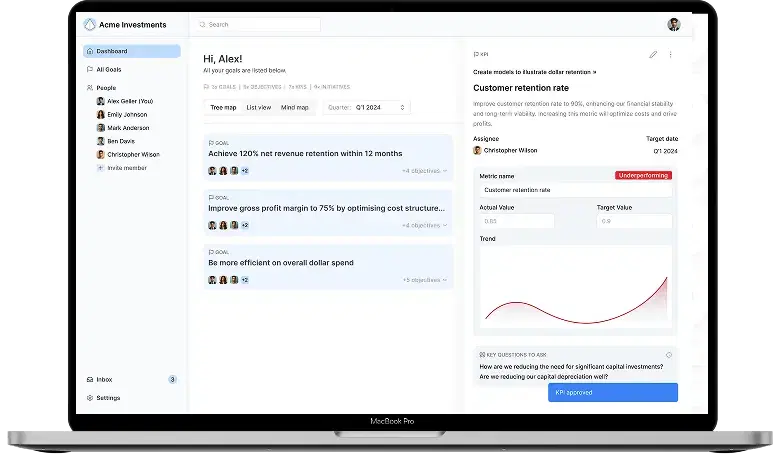Image resolution: width=780 pixels, height=456 pixels.
Task: Click the Inbox envelope icon
Action: tap(90, 379)
